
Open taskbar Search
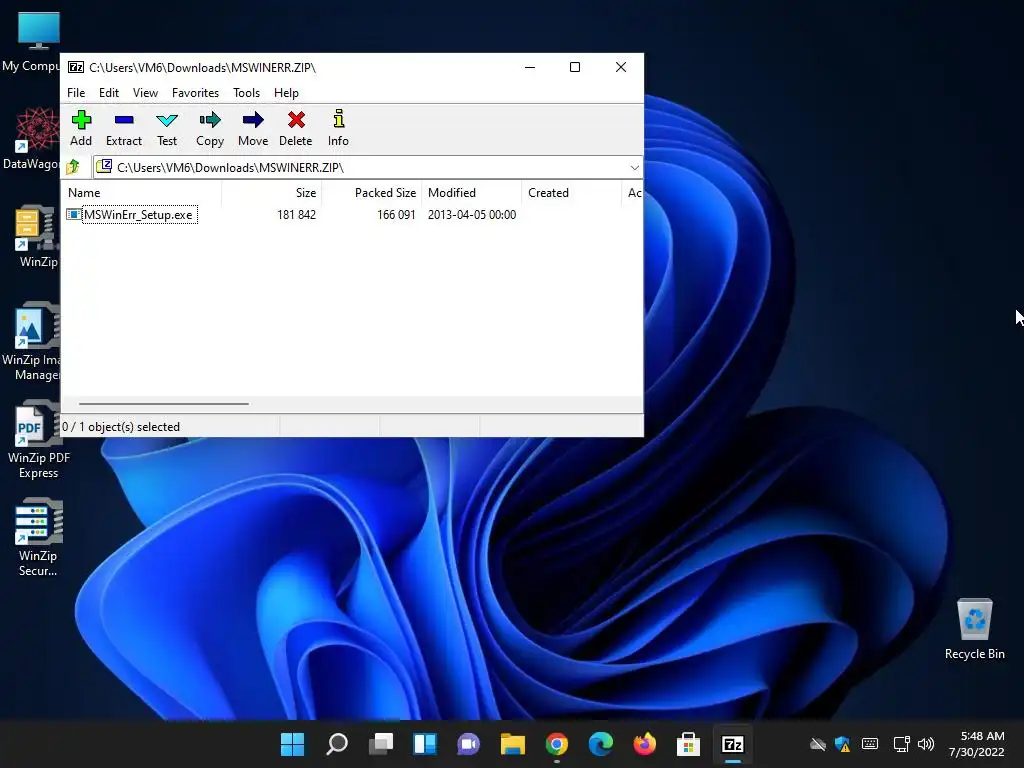(337, 744)
